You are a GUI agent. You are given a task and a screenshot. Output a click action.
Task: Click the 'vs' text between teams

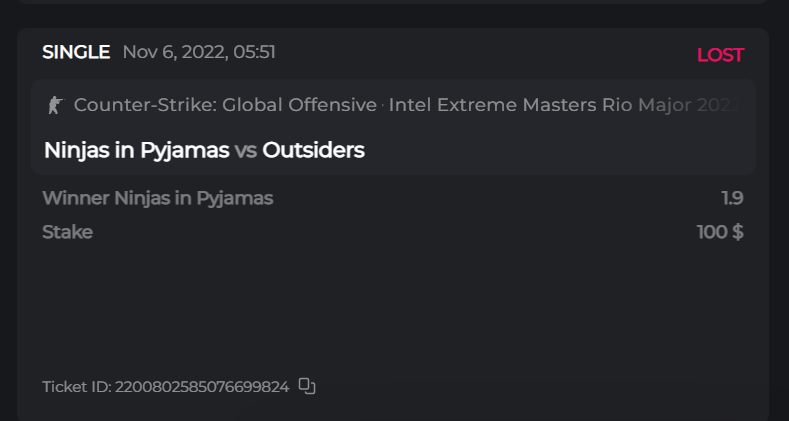coord(246,151)
